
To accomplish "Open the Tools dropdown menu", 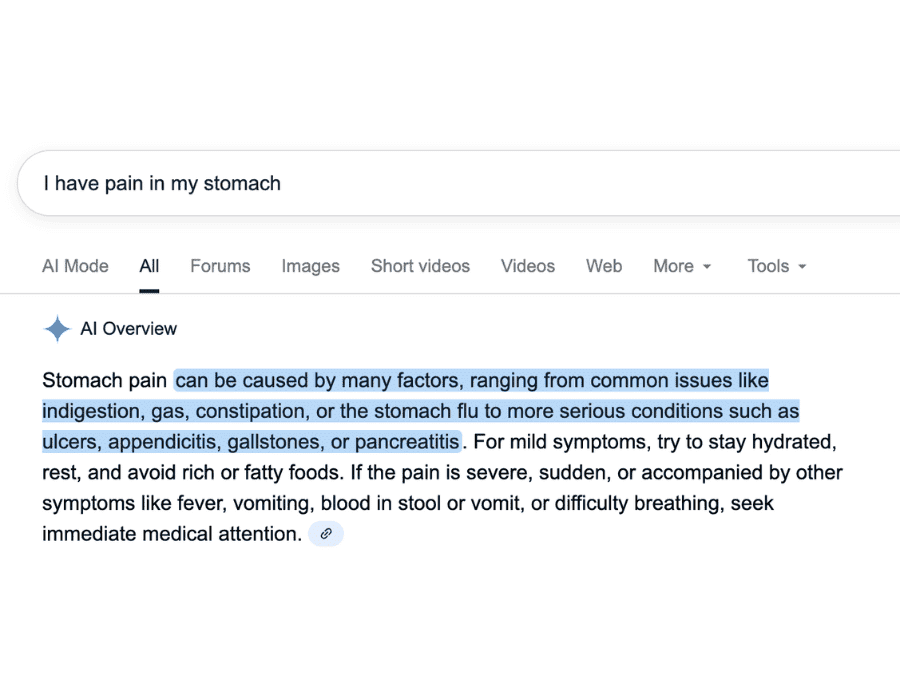I will point(770,266).
